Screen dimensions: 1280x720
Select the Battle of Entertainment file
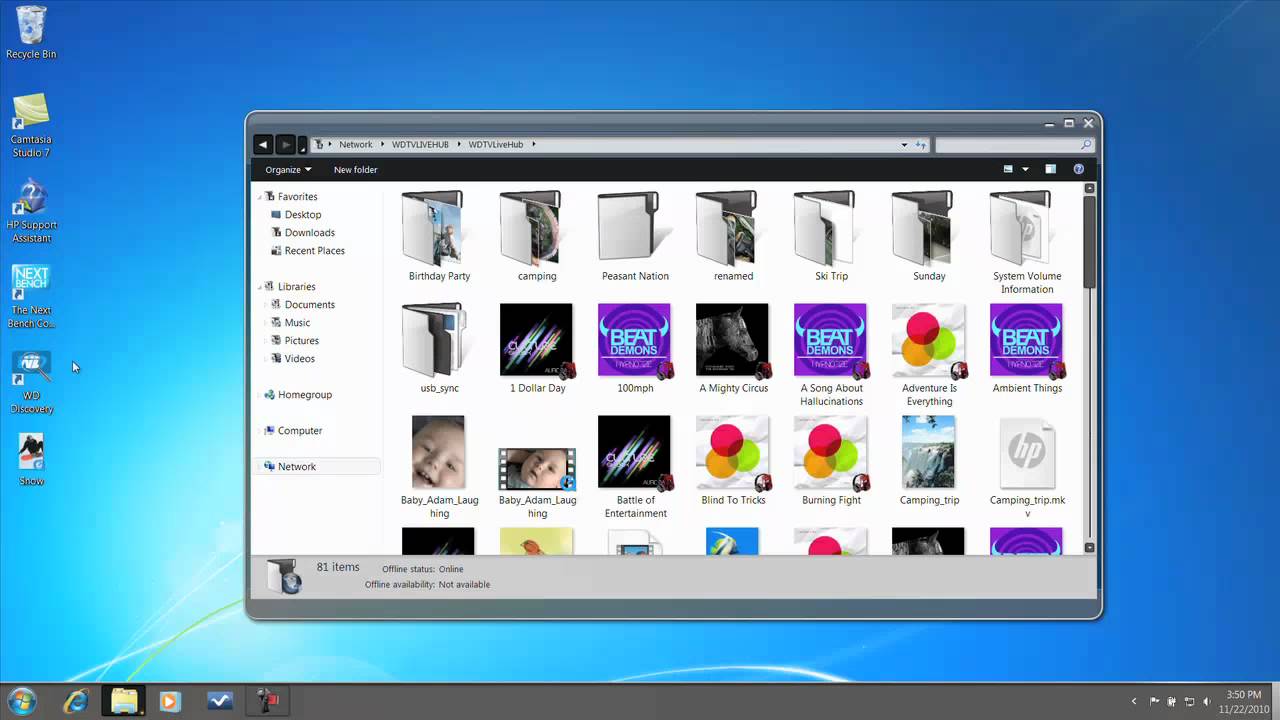click(635, 452)
